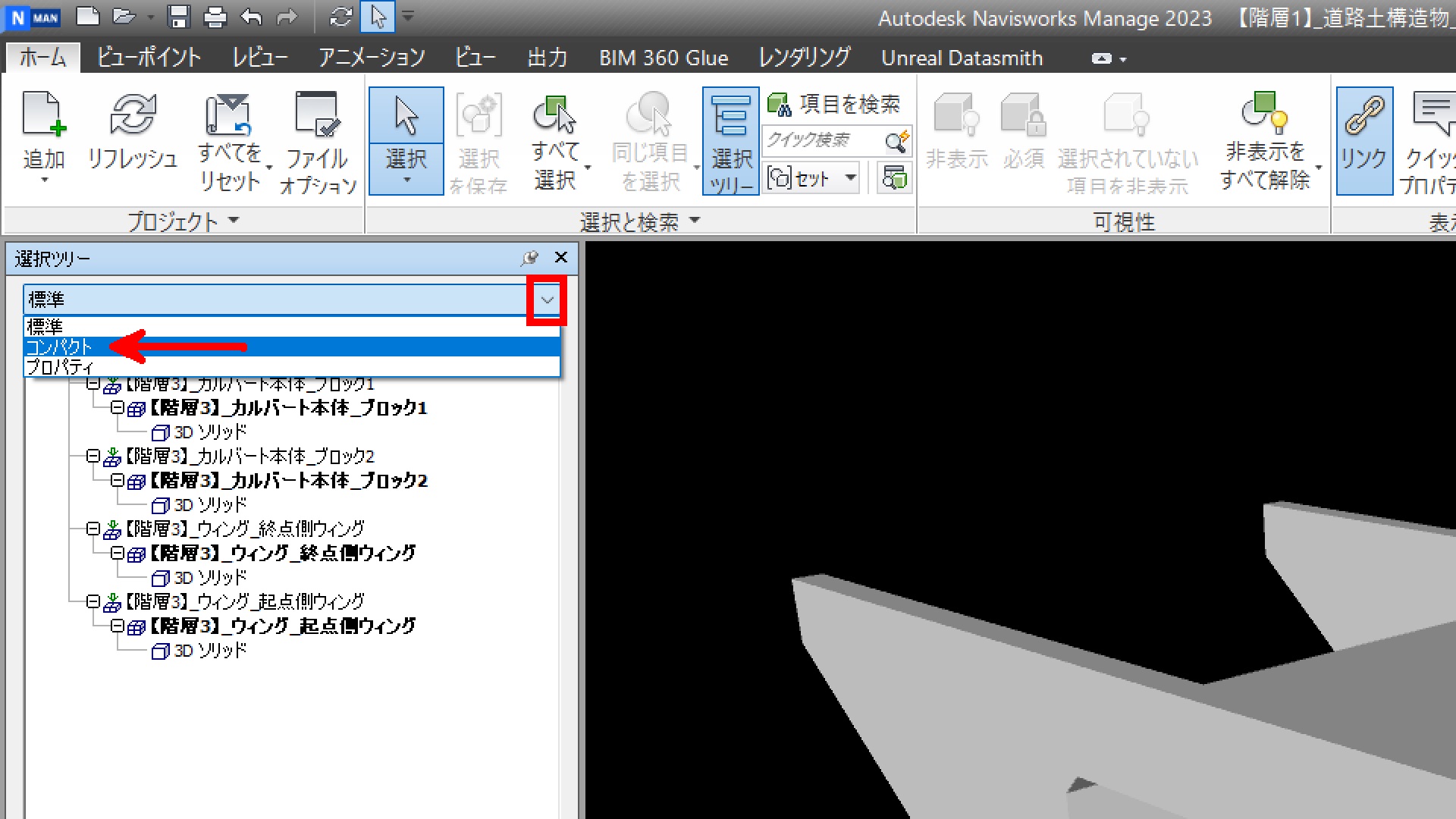Choose 標準 from the dropdown list
The width and height of the screenshot is (1456, 819).
pos(292,327)
